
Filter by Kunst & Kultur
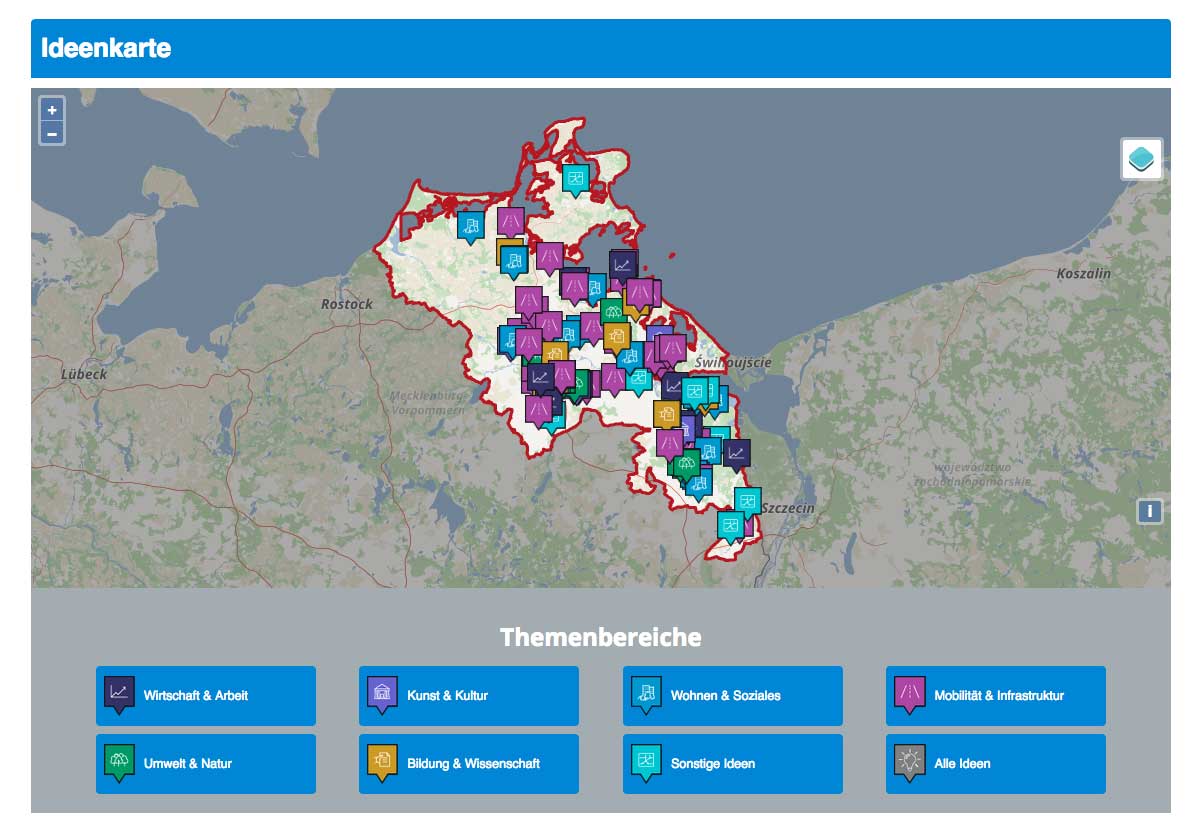point(468,695)
